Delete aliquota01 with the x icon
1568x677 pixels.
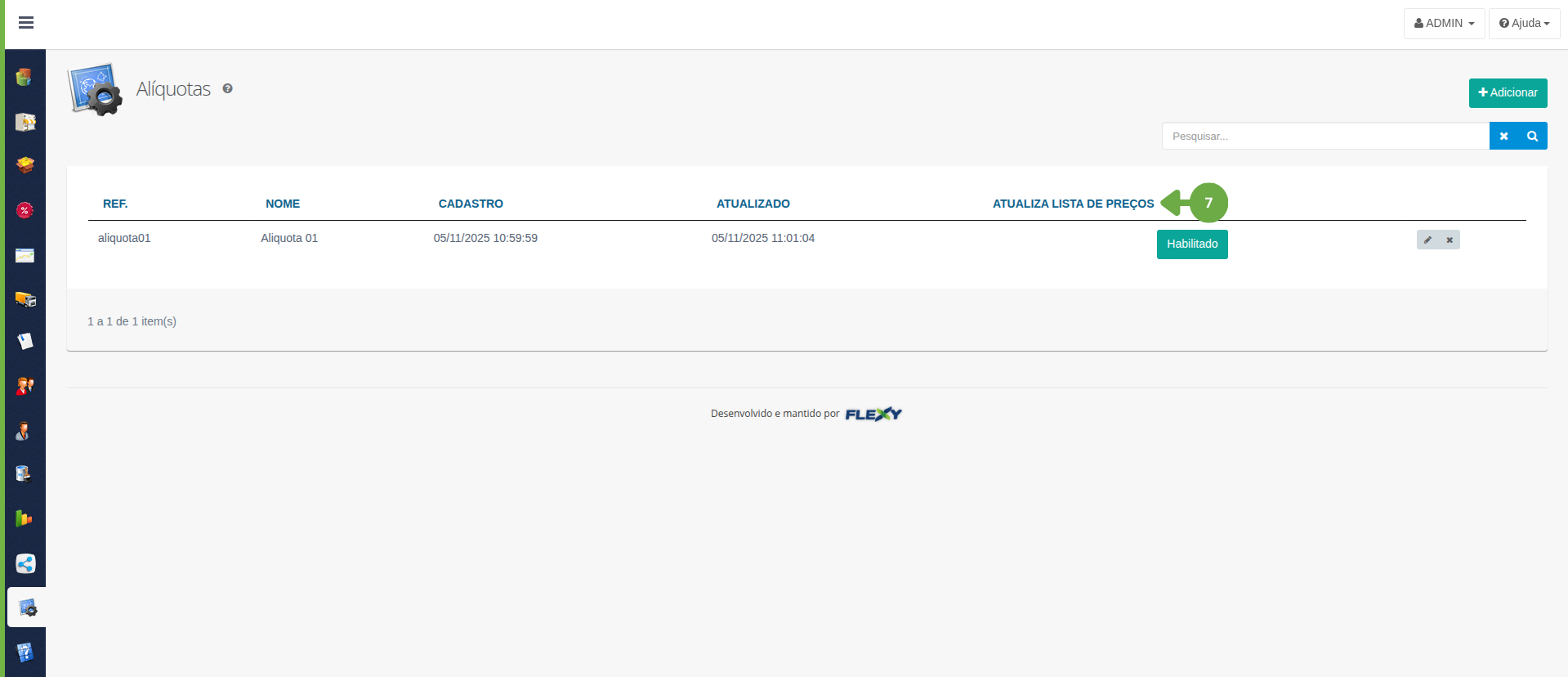(x=1450, y=240)
